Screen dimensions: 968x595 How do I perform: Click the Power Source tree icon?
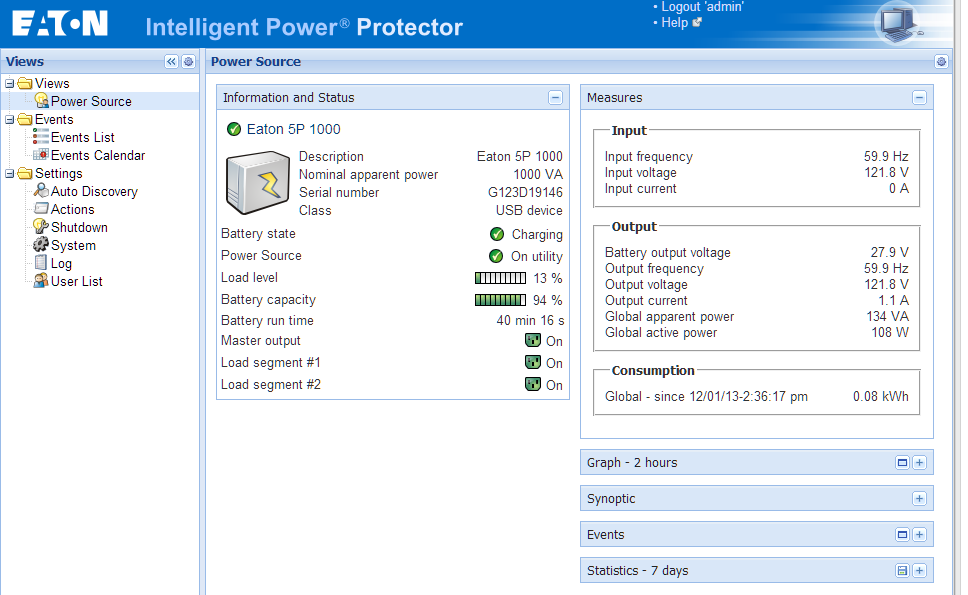pos(41,101)
